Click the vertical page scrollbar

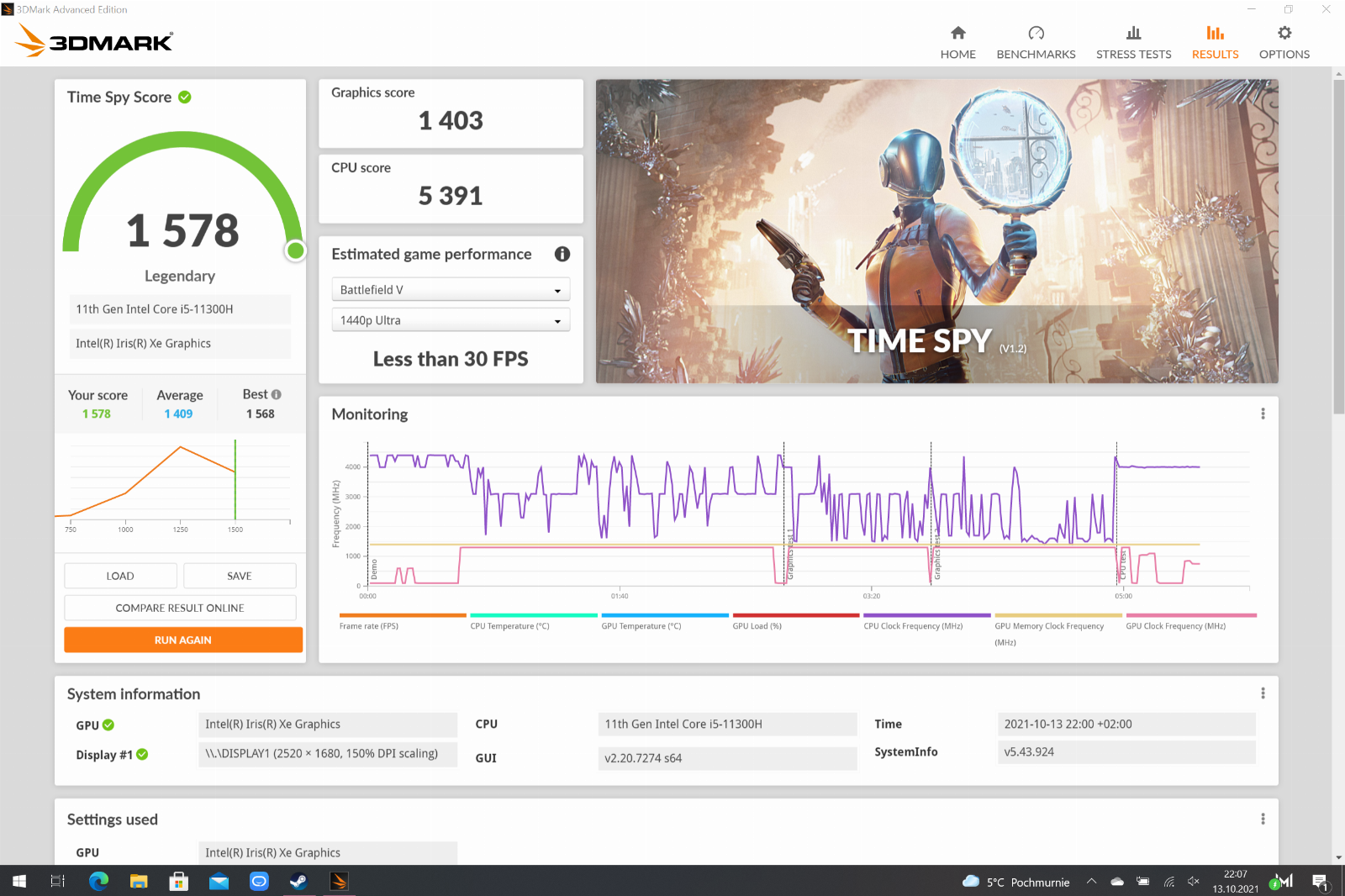click(1338, 245)
